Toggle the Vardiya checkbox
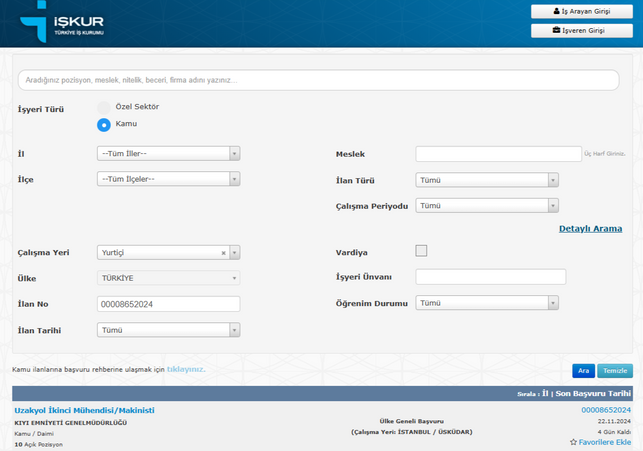643x451 pixels. [421, 251]
